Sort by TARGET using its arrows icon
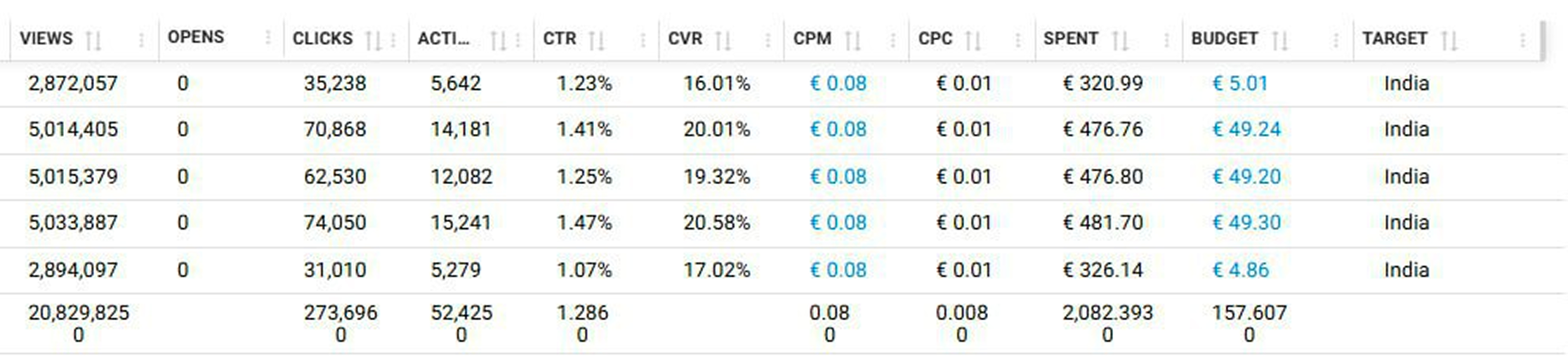 tap(1449, 41)
